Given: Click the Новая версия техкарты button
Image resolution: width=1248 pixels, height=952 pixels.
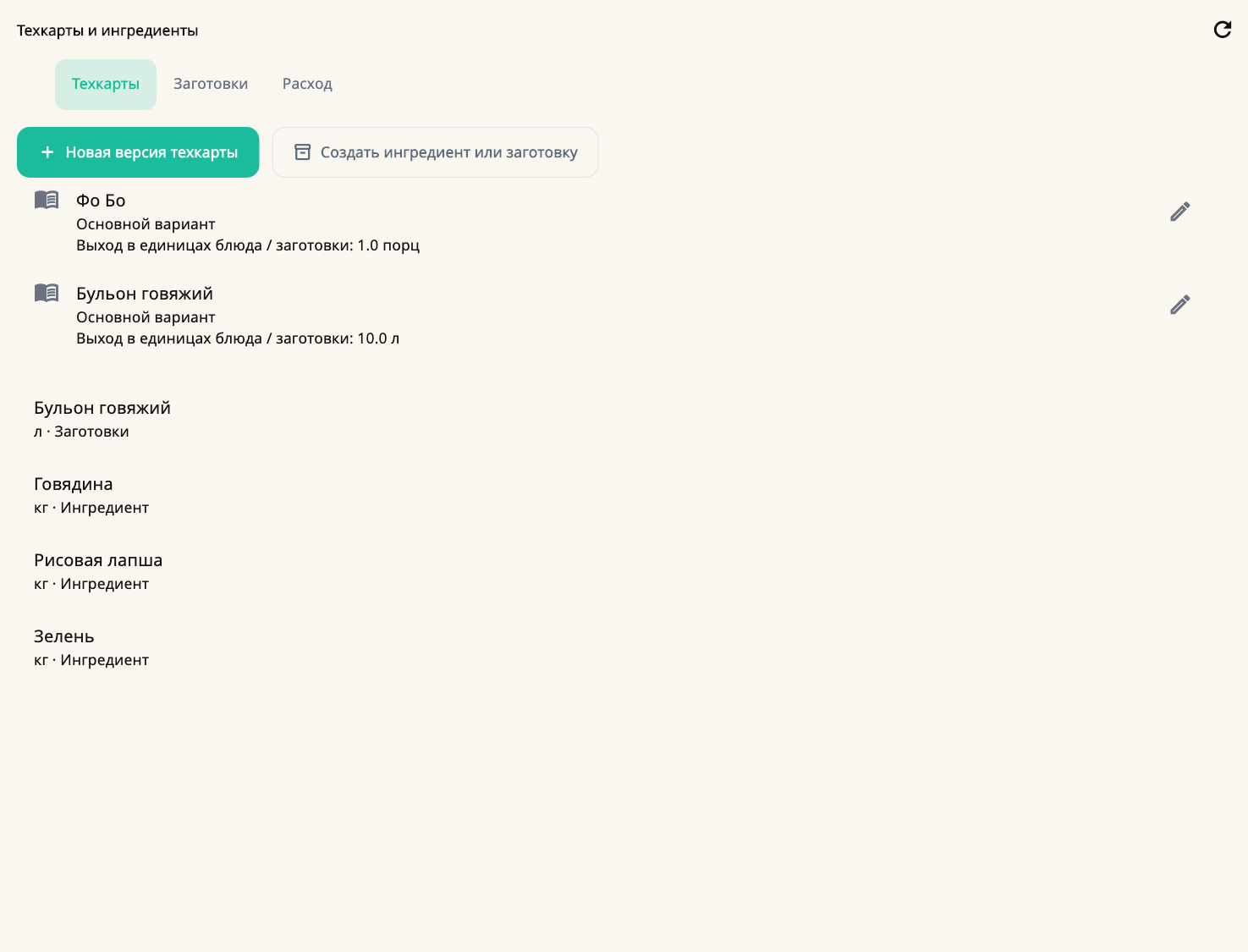Looking at the screenshot, I should coord(138,152).
